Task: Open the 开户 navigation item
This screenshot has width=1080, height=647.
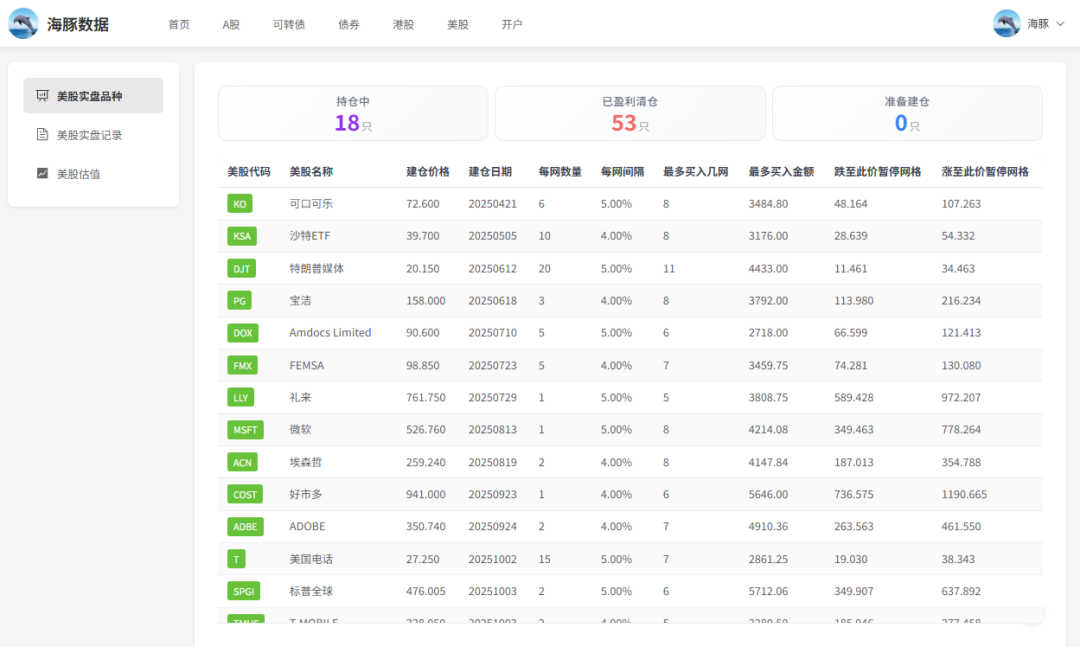Action: (512, 24)
